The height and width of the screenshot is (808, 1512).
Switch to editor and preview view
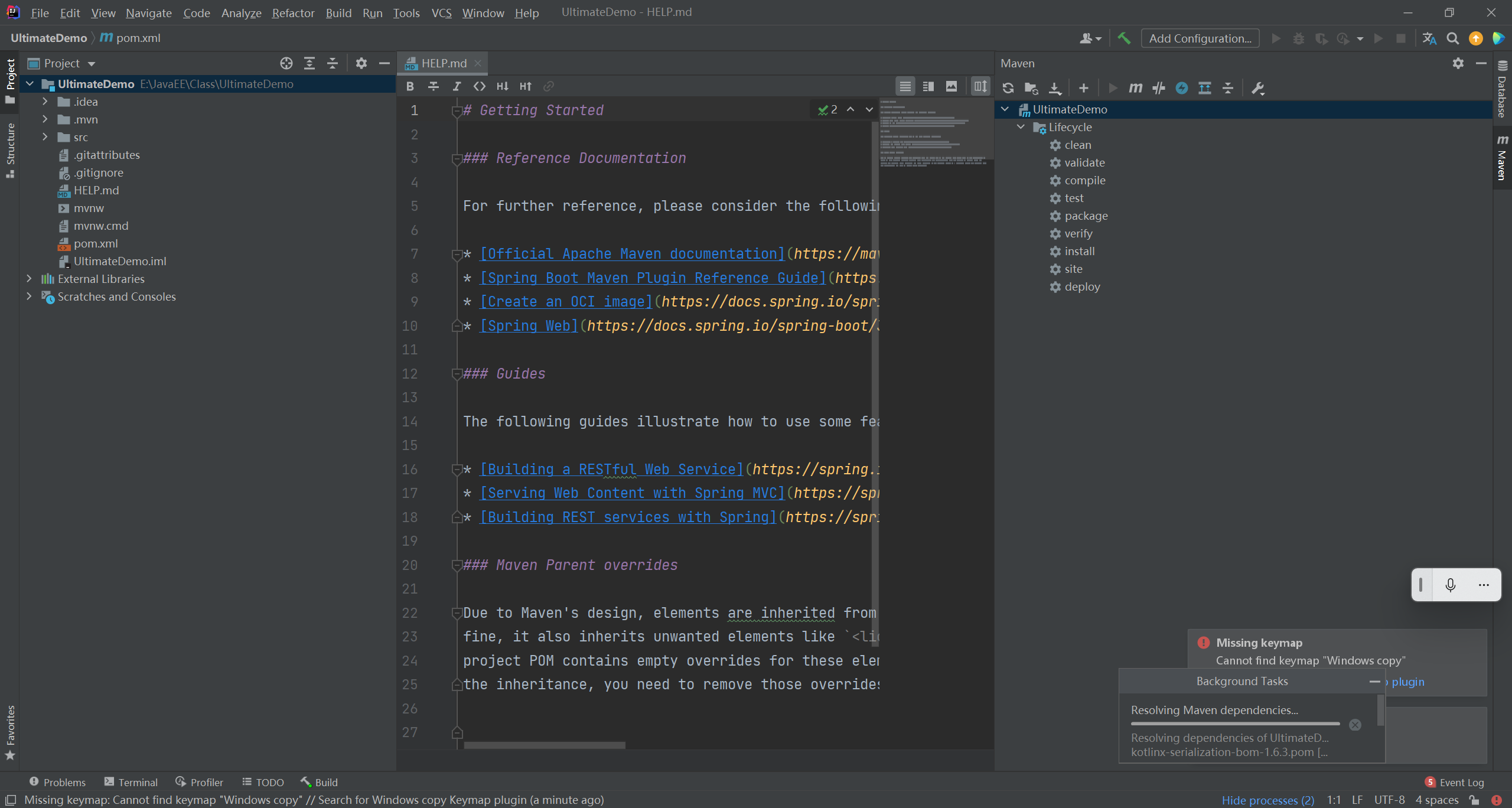(x=928, y=86)
